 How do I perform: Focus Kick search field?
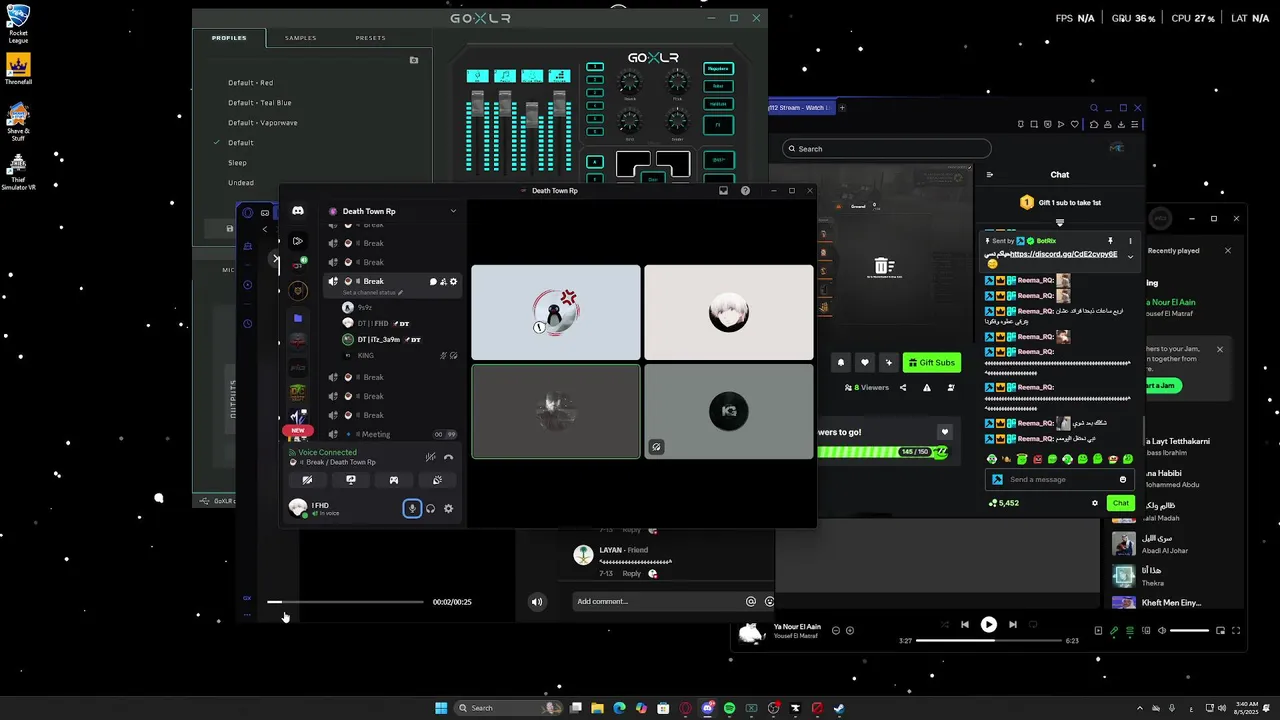pyautogui.click(x=887, y=149)
